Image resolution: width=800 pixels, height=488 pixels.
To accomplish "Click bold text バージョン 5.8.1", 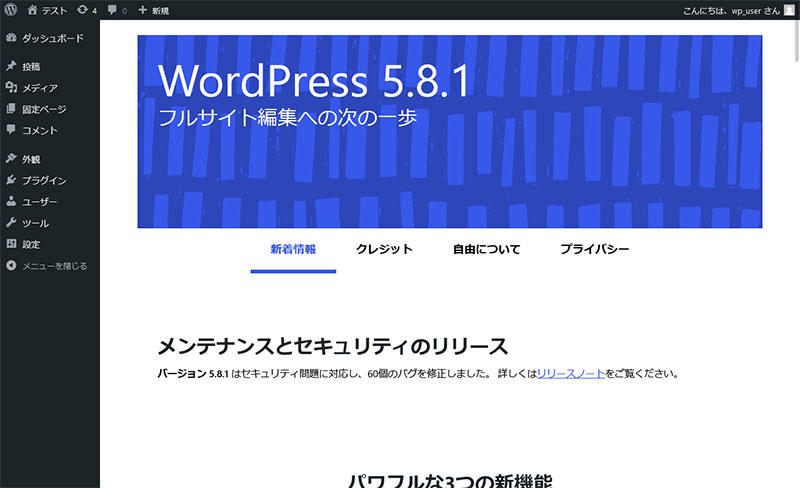I will pos(193,374).
